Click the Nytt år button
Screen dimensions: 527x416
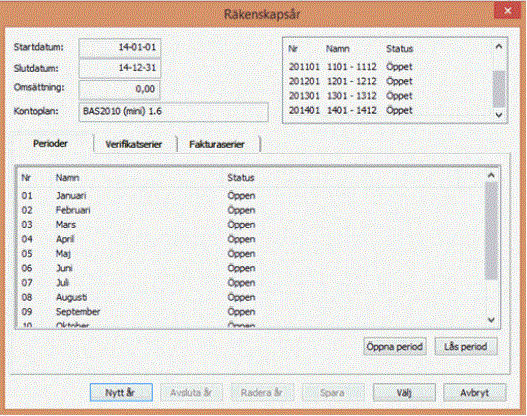(x=121, y=392)
